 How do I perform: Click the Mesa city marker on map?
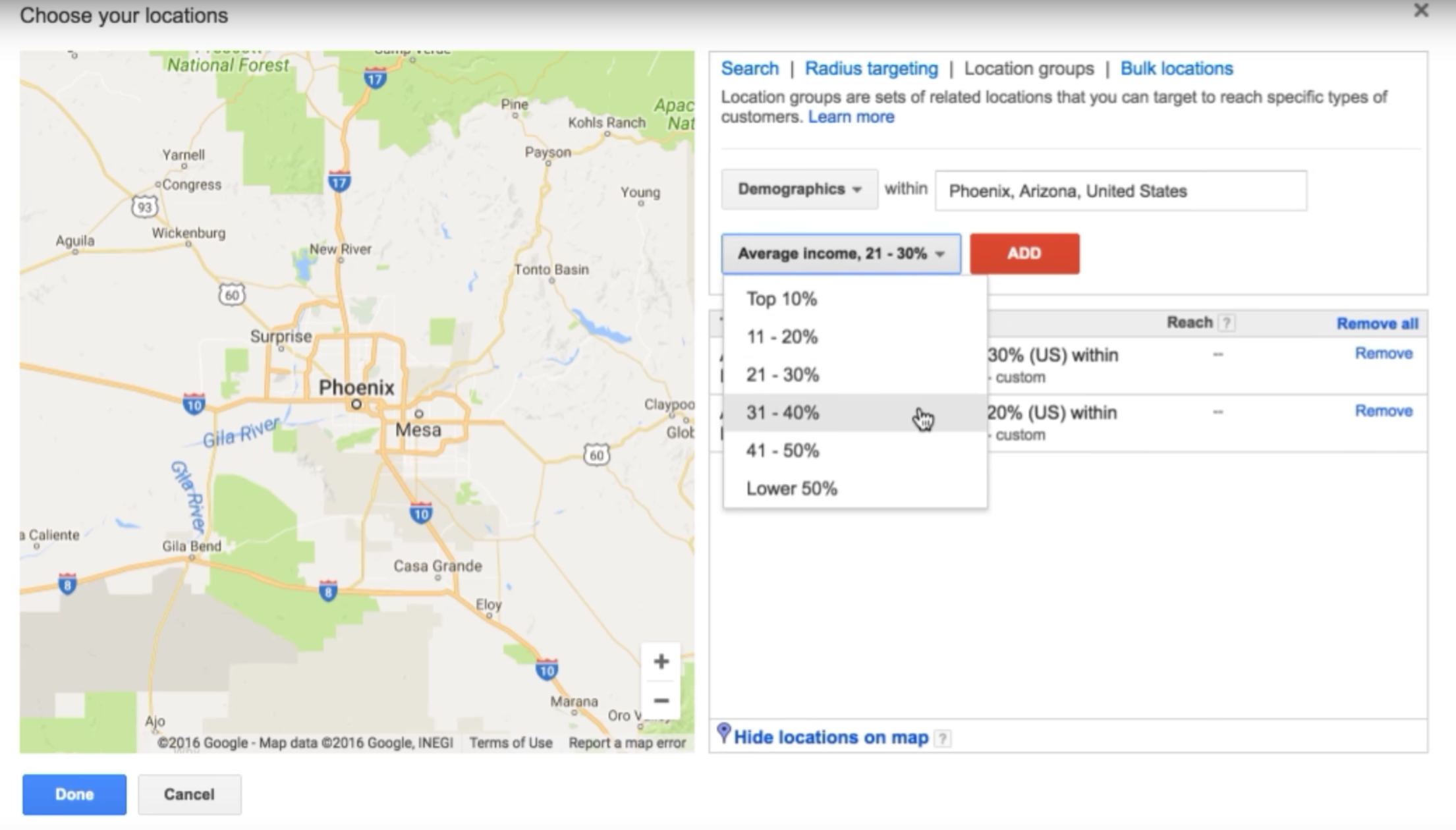[x=418, y=414]
